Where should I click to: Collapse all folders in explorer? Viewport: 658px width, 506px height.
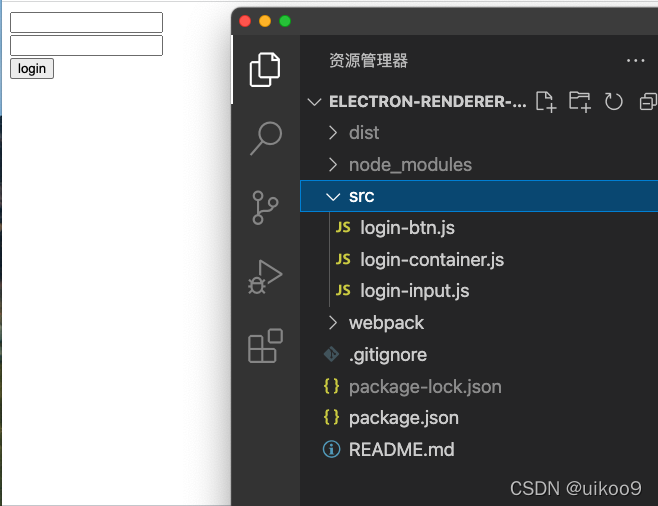[648, 102]
